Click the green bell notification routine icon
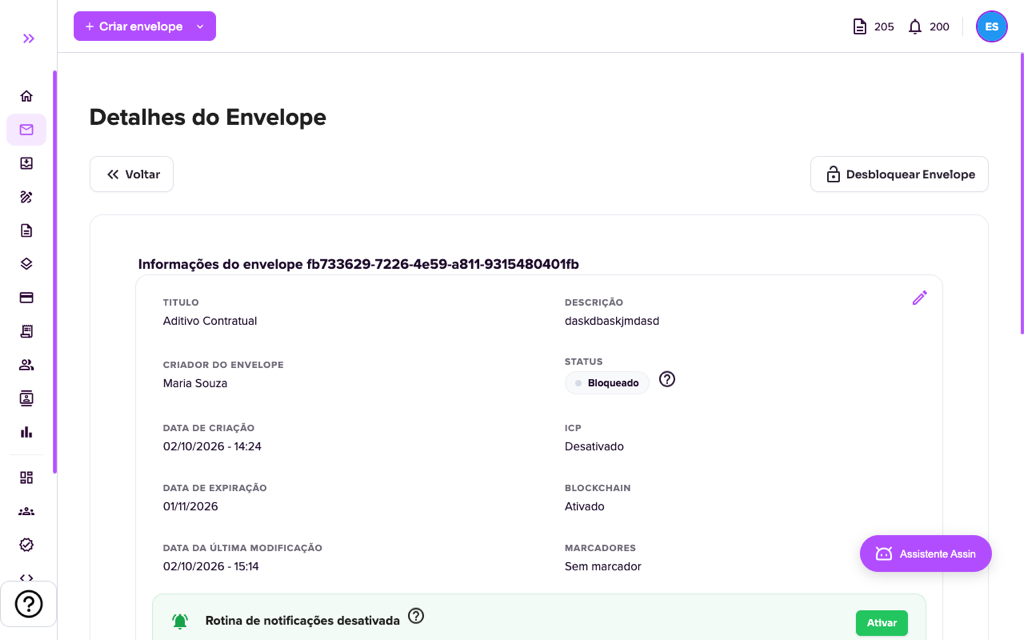Viewport: 1024px width, 640px height. tap(180, 621)
